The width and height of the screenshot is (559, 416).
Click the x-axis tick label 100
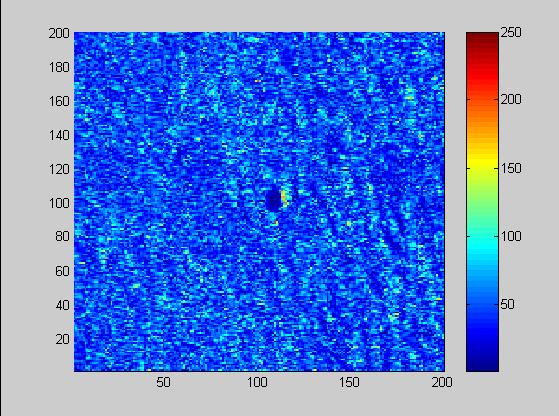[257, 382]
